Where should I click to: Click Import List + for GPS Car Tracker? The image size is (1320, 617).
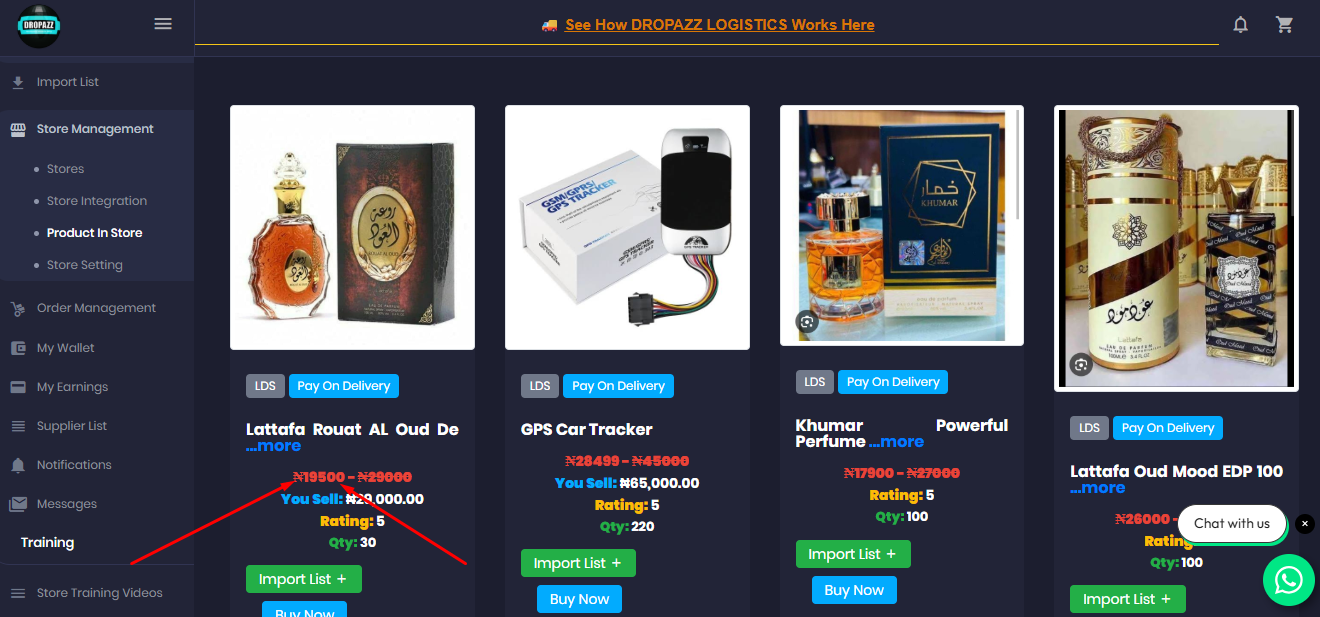(x=578, y=563)
